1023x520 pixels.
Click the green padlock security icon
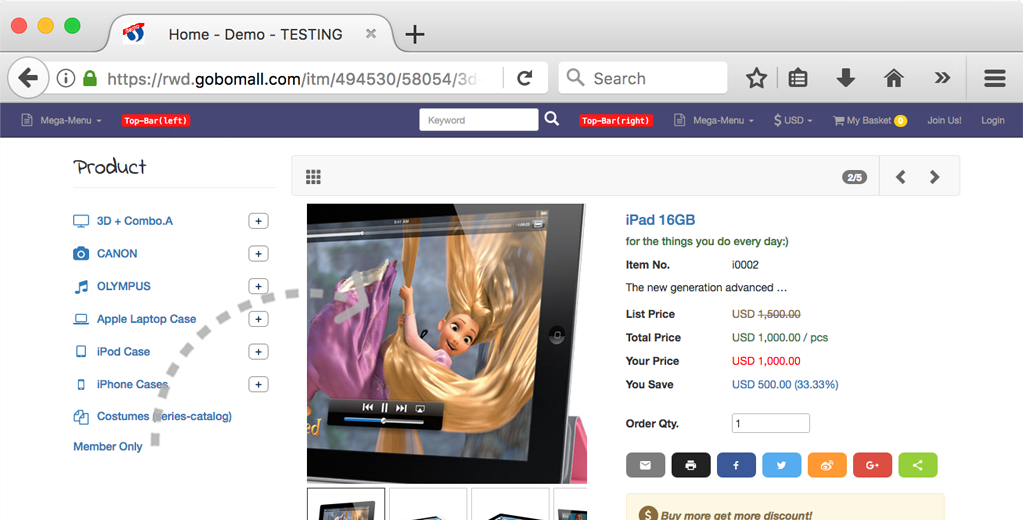(90, 78)
